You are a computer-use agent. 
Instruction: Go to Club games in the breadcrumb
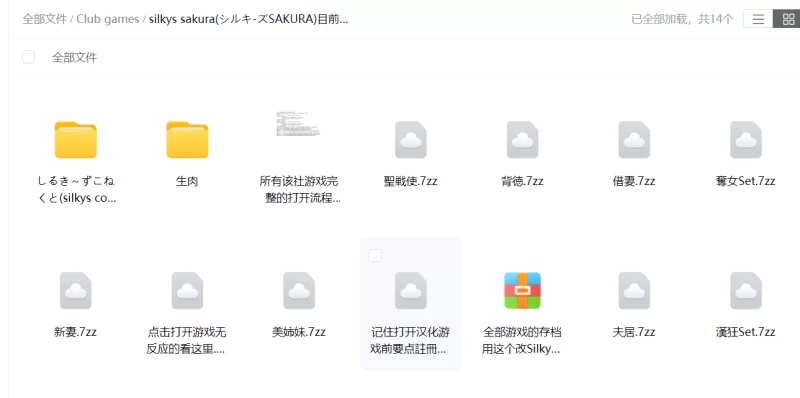pyautogui.click(x=108, y=19)
